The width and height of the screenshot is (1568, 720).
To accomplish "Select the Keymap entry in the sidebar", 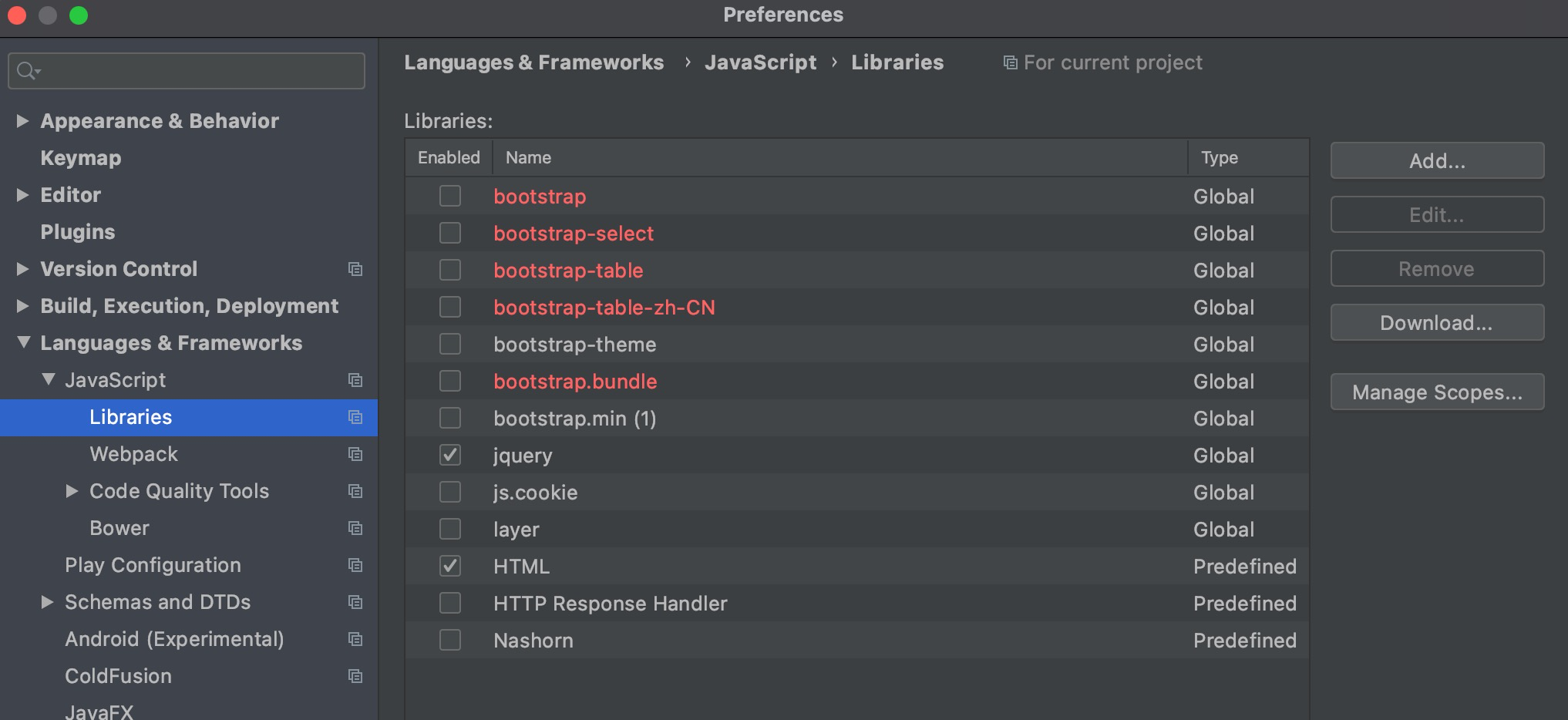I will [80, 157].
